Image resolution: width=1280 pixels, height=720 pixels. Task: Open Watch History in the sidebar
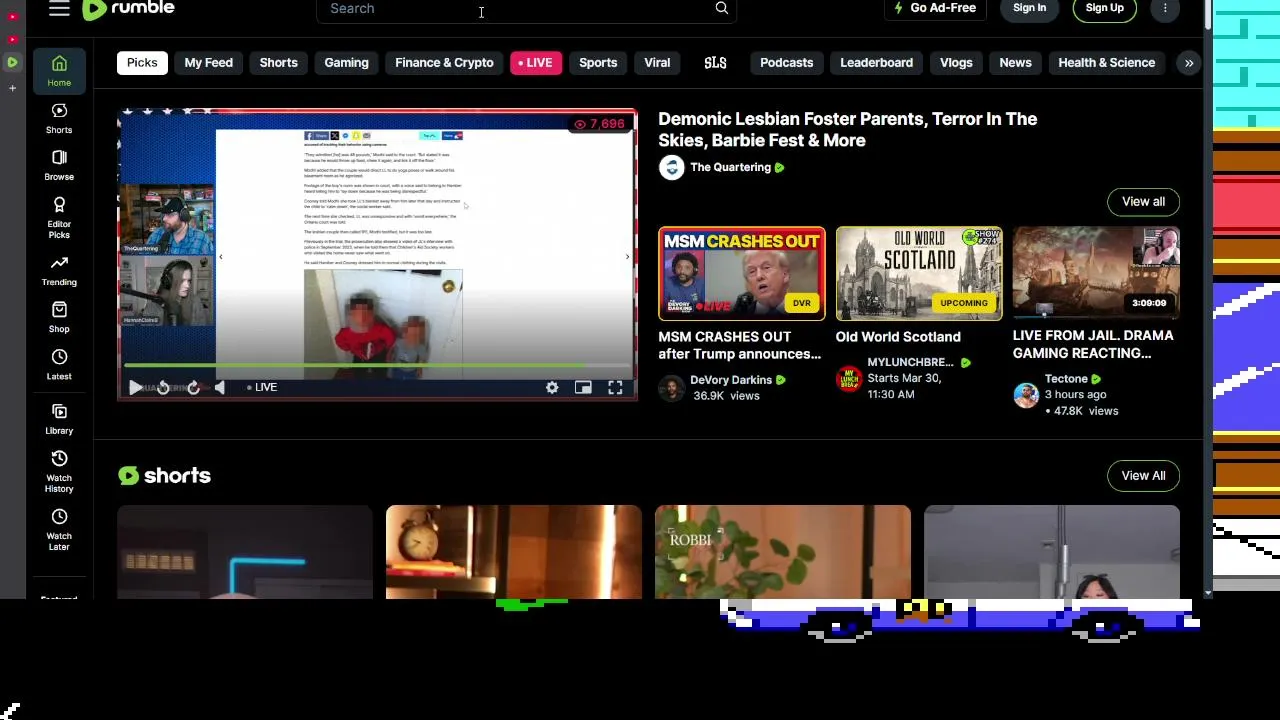[x=59, y=471]
